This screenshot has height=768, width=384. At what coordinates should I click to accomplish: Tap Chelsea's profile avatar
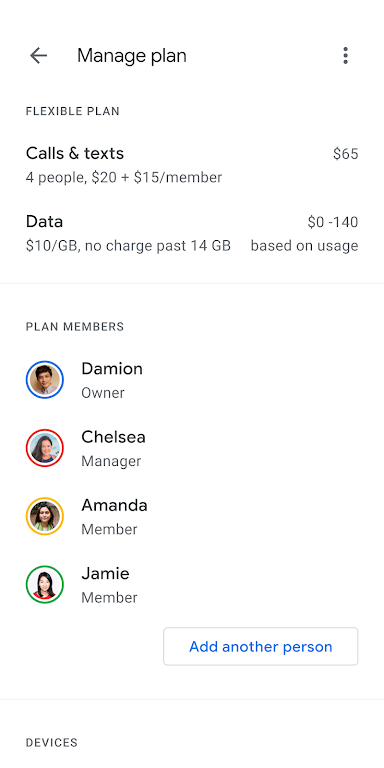pyautogui.click(x=45, y=448)
